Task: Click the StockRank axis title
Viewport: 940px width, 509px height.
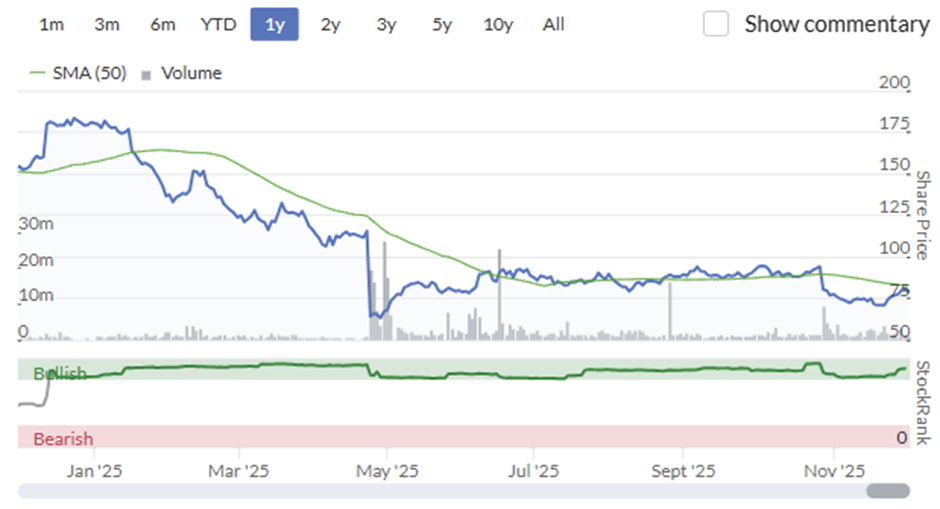Action: 923,403
